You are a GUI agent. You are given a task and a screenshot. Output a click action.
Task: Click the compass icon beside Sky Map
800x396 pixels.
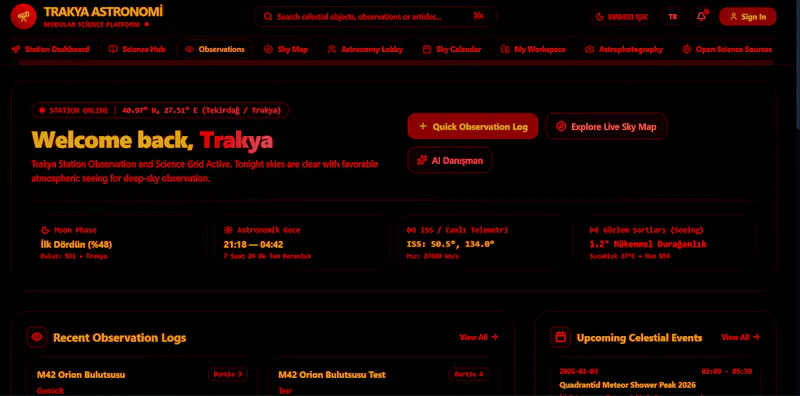[268, 50]
